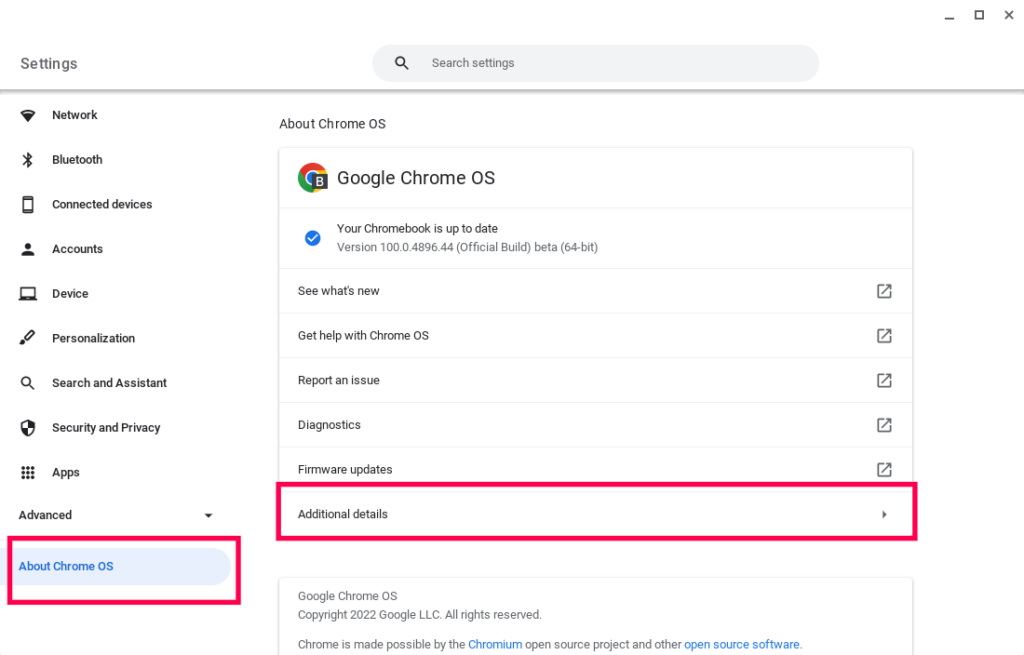
Task: Click the Apps grid icon
Action: coord(27,472)
